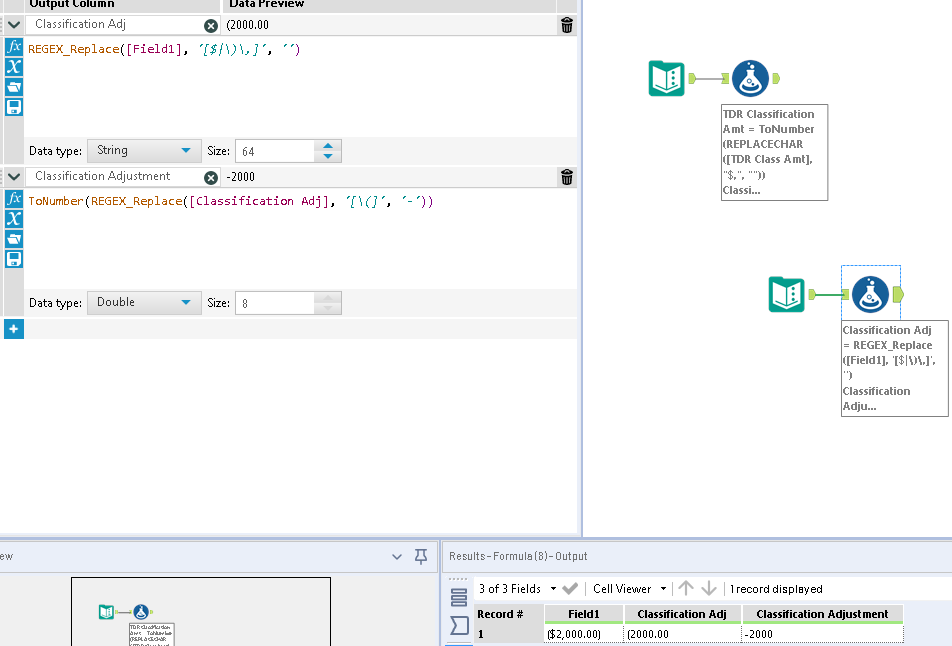Delete the Classification Adj expression
The image size is (952, 646).
click(x=566, y=25)
